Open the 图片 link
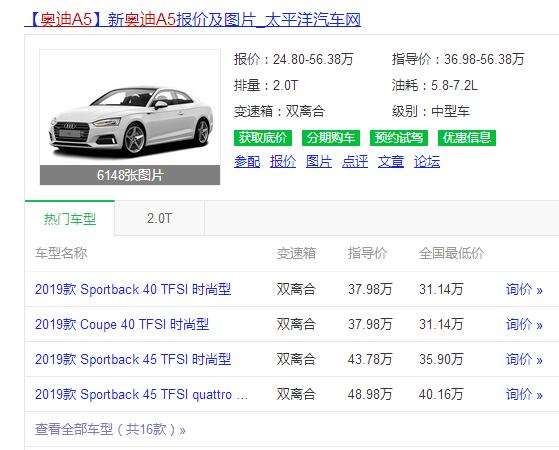Viewport: 559px width, 450px height. tap(319, 162)
